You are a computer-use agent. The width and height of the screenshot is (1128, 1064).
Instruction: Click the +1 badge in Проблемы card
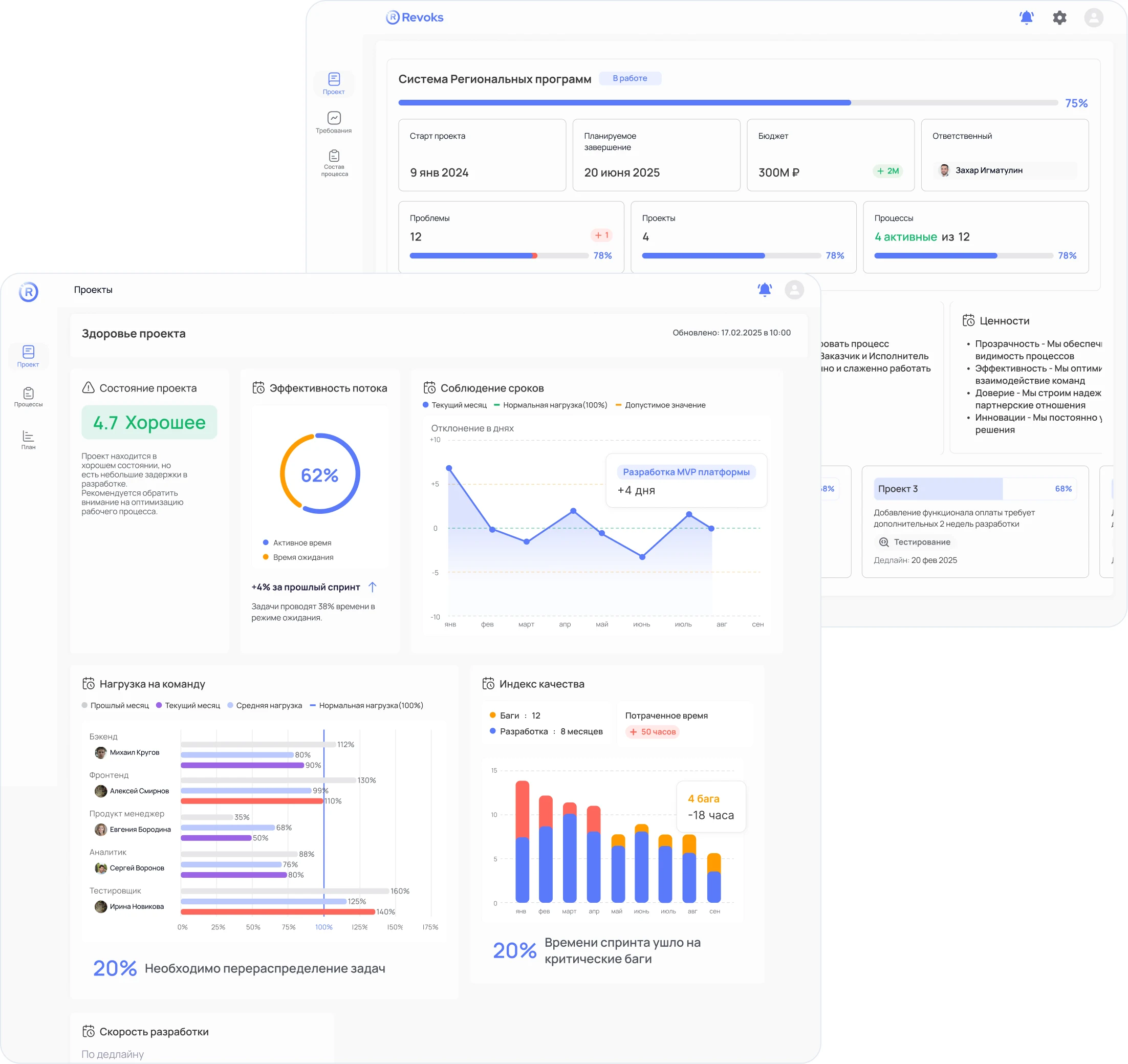[601, 235]
